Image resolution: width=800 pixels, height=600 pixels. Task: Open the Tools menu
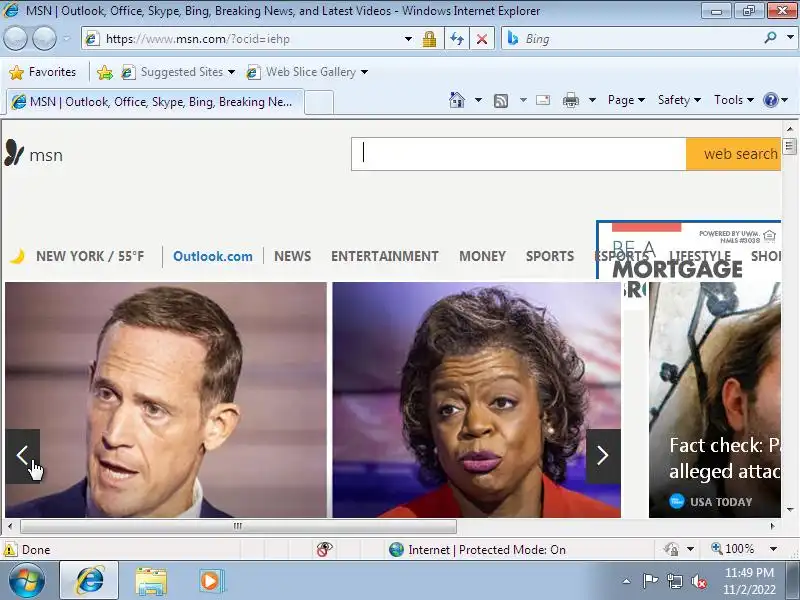coord(734,100)
